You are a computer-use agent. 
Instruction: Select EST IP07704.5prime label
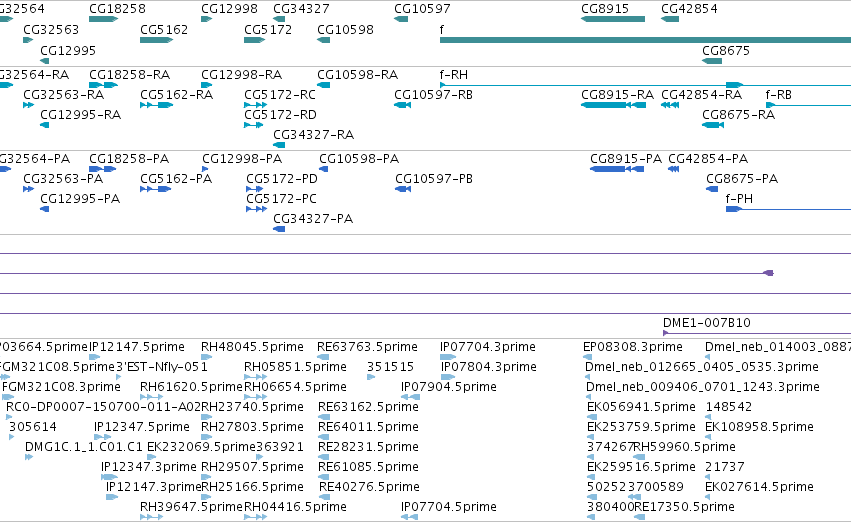pos(449,507)
